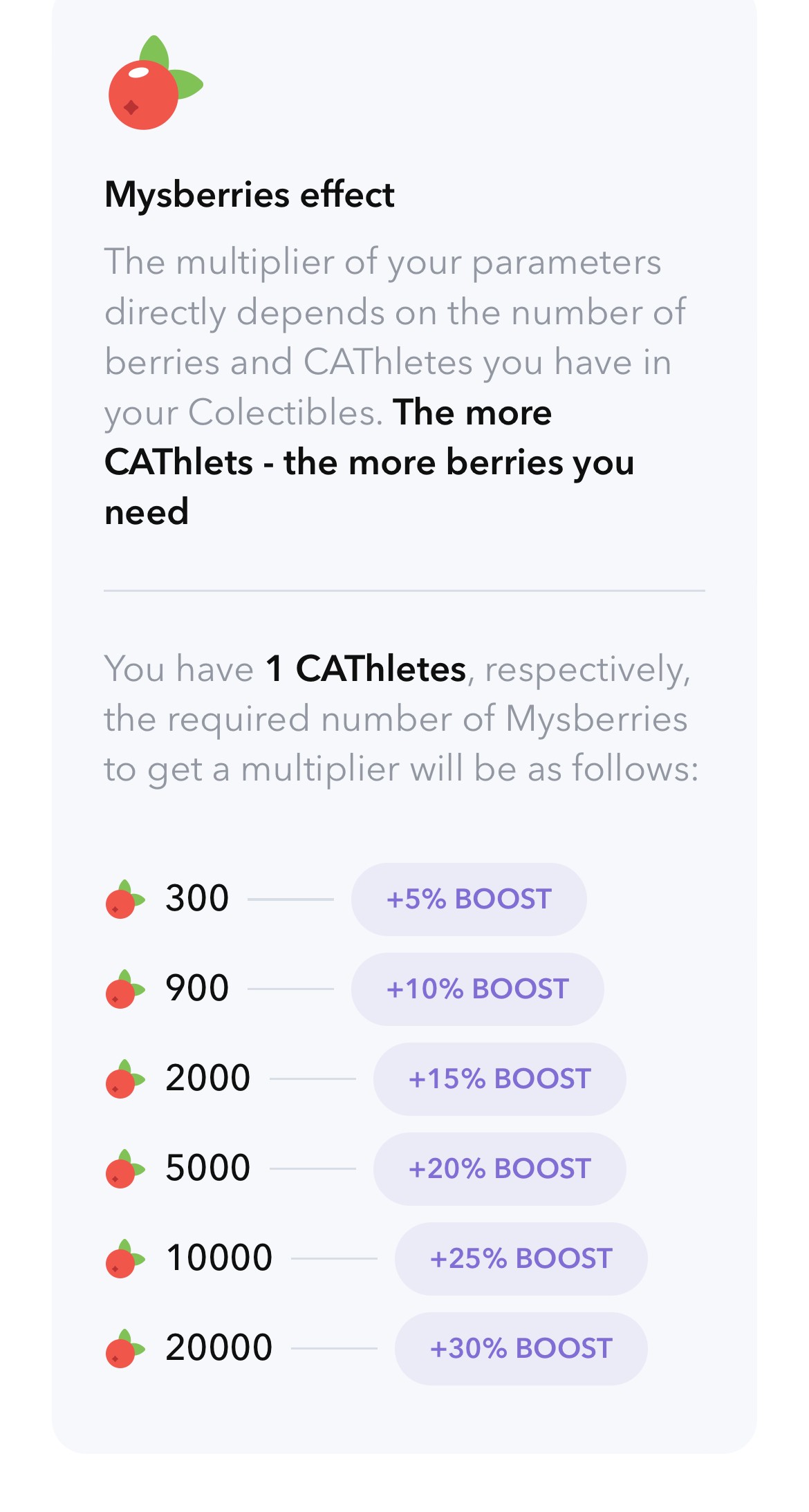Select the +5% BOOST badge

[x=469, y=899]
